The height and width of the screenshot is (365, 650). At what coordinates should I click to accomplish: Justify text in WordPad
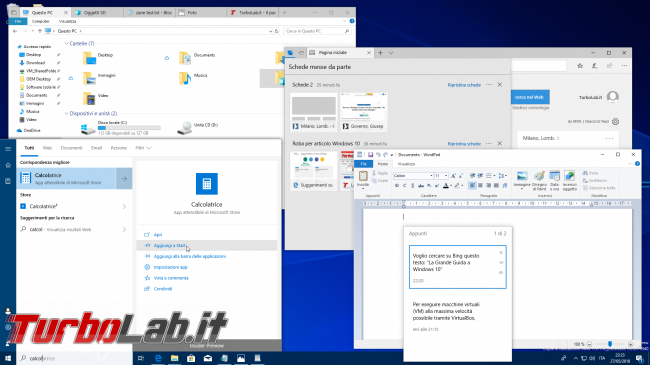click(x=496, y=185)
